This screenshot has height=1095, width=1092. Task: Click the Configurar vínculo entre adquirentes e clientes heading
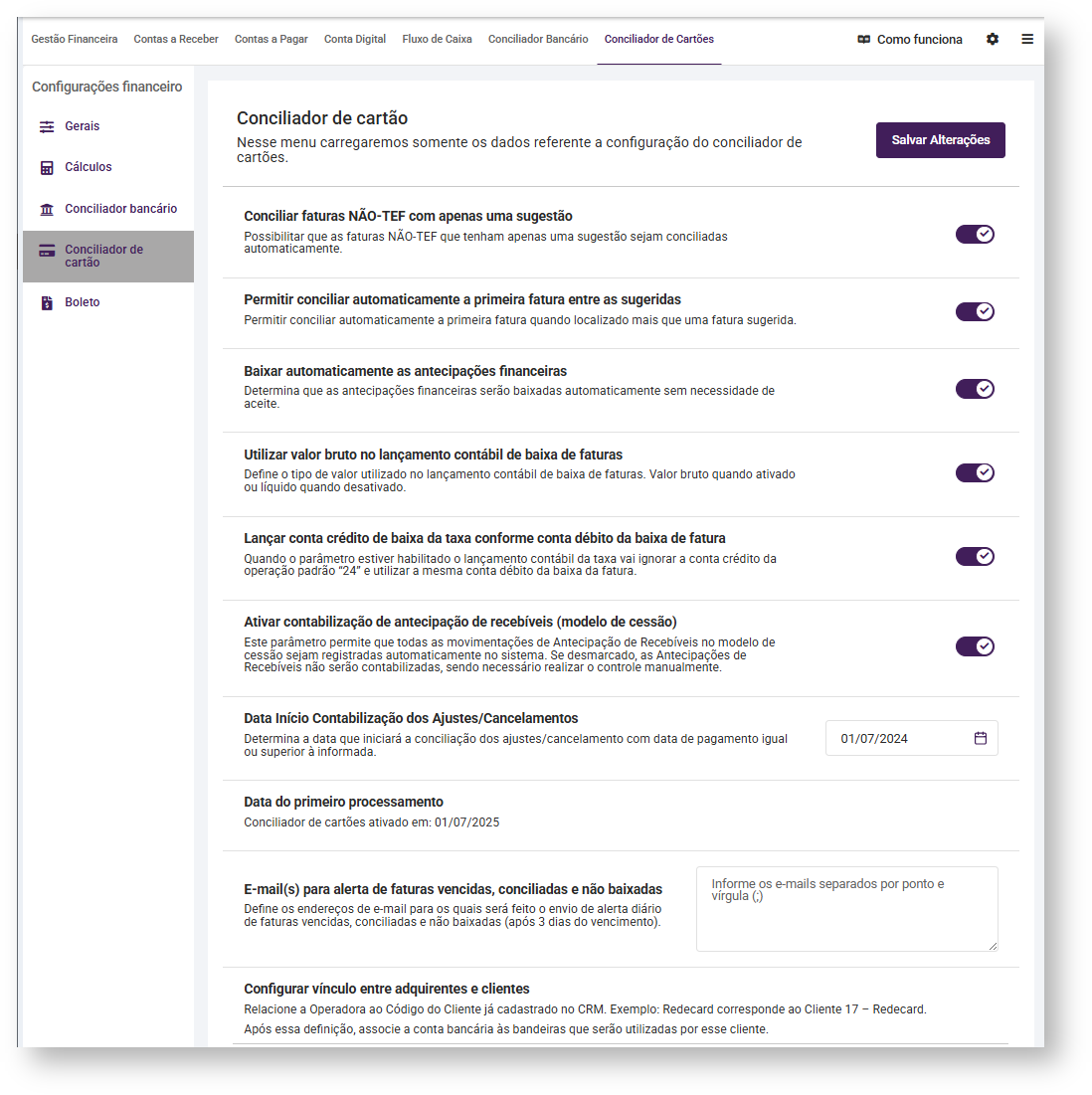pyautogui.click(x=387, y=989)
